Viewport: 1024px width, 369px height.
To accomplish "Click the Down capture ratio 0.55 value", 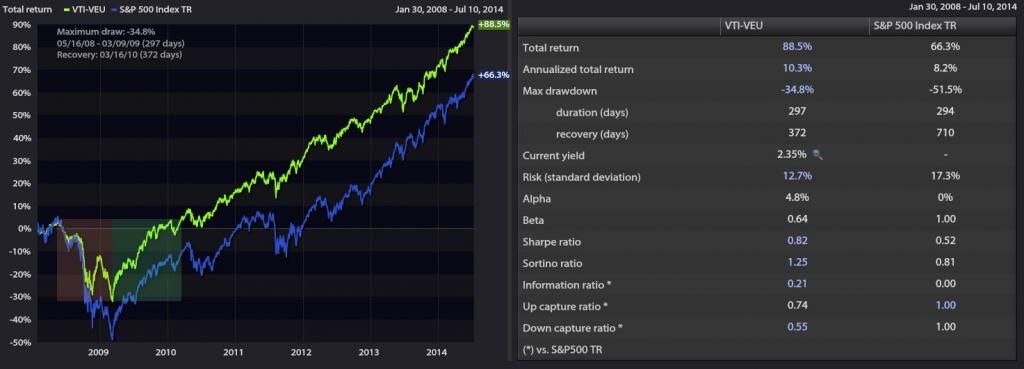I will (x=797, y=328).
